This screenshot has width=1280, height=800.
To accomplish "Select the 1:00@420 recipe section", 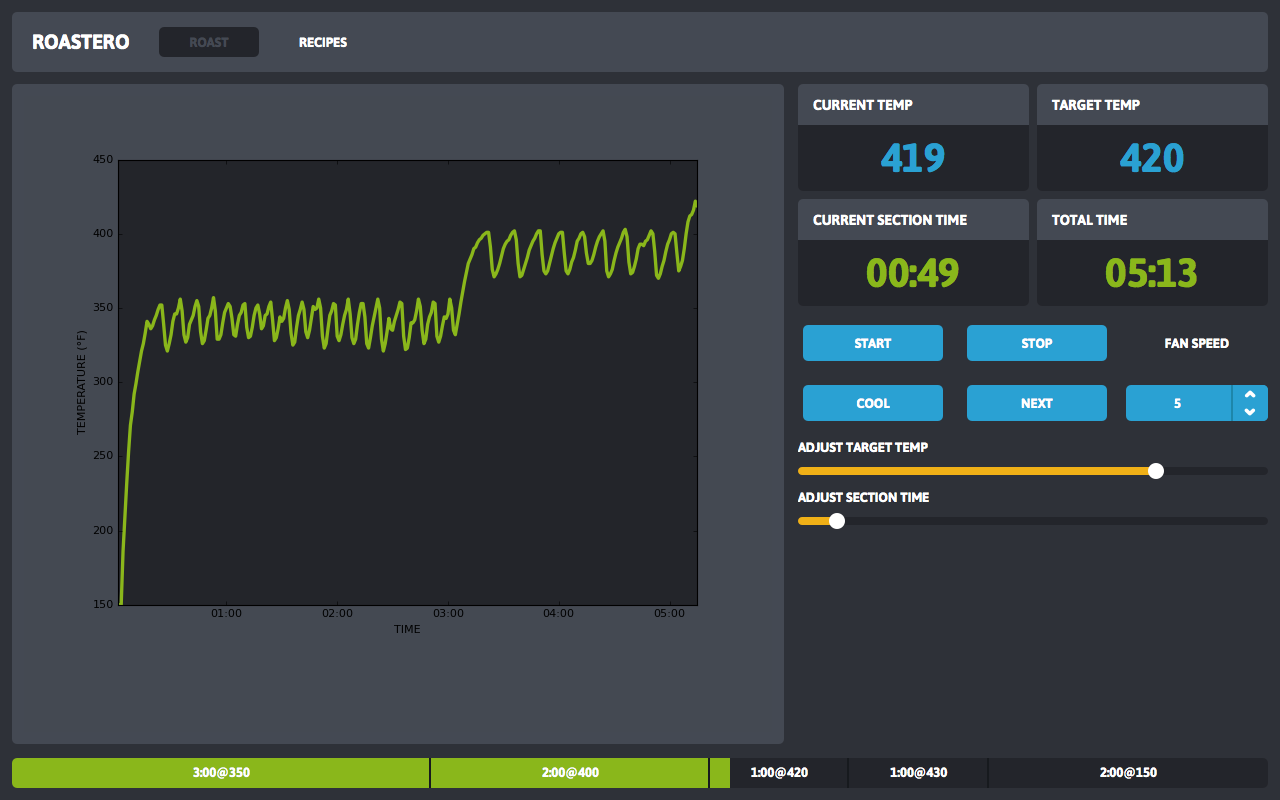I will point(779,773).
